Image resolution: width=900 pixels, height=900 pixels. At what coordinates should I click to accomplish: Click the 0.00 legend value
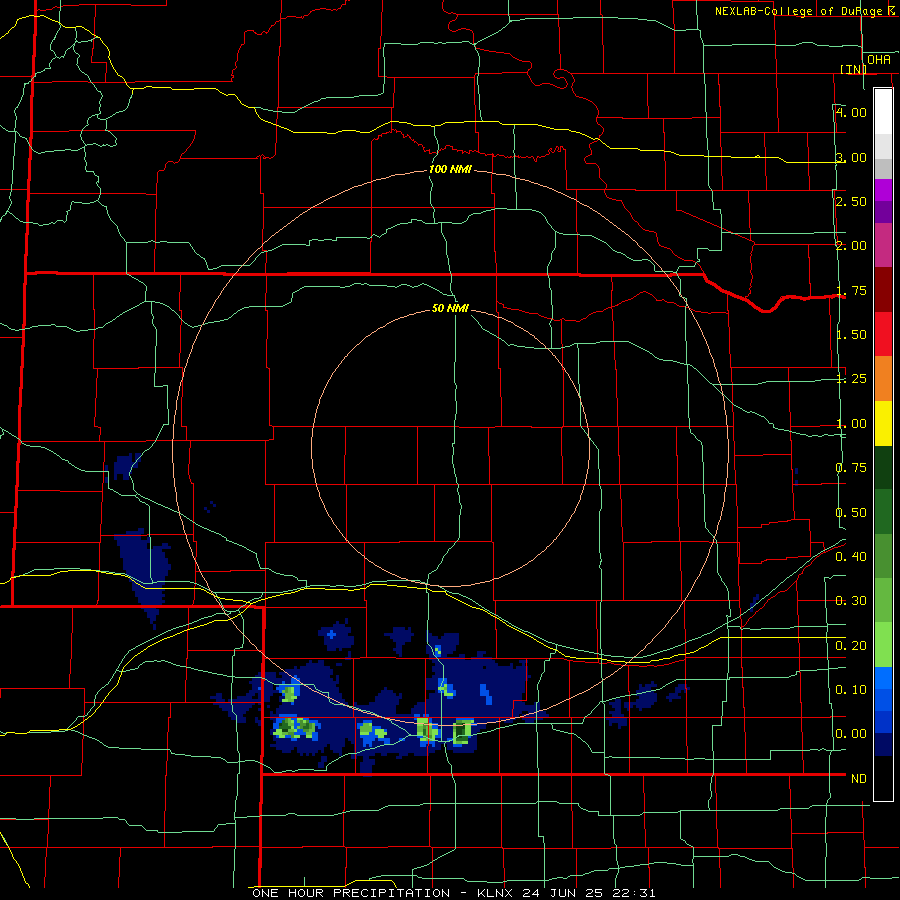[x=851, y=734]
